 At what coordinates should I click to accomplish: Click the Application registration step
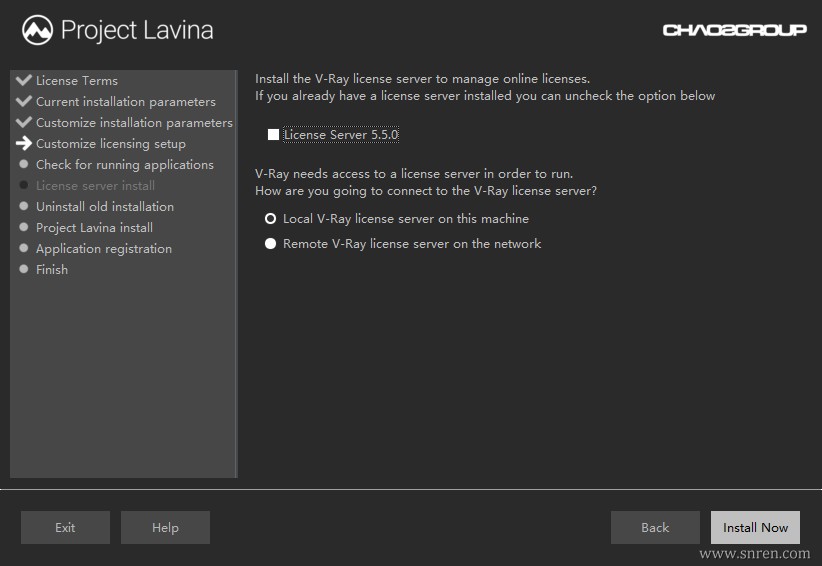point(104,248)
